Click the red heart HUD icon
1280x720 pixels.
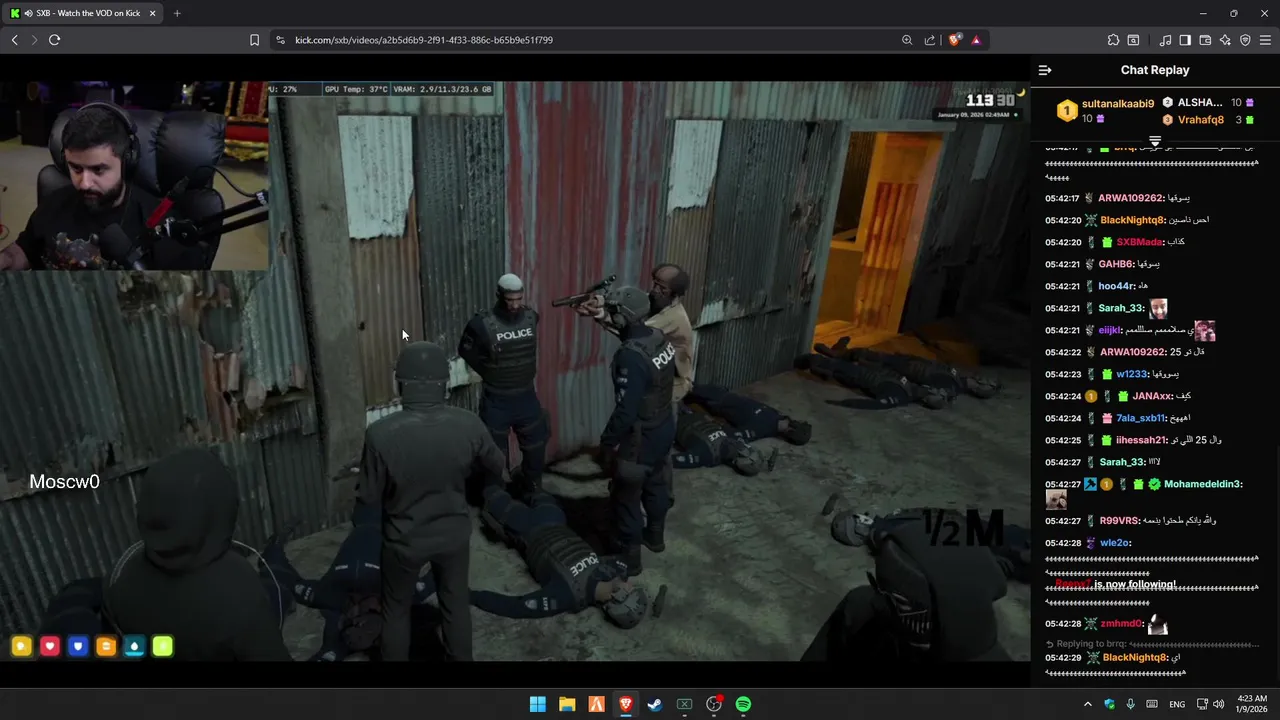50,647
